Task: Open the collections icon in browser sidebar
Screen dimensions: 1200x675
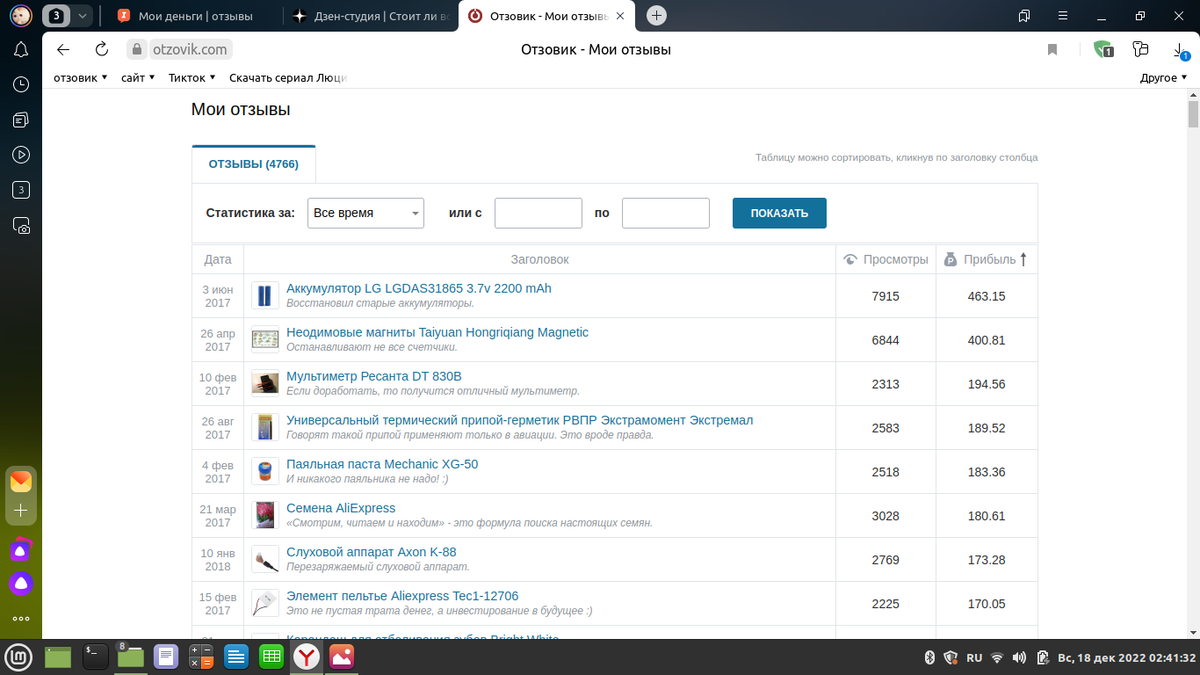Action: (21, 120)
